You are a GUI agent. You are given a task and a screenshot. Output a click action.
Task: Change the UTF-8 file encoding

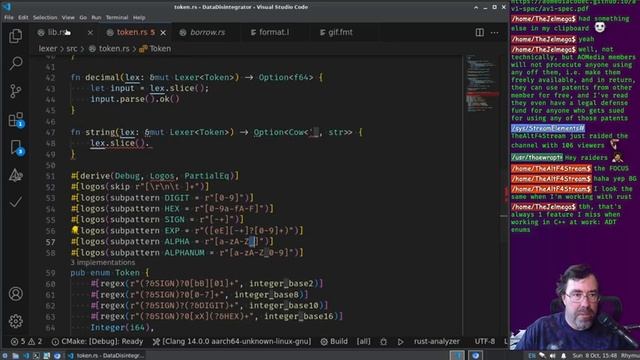click(x=484, y=341)
